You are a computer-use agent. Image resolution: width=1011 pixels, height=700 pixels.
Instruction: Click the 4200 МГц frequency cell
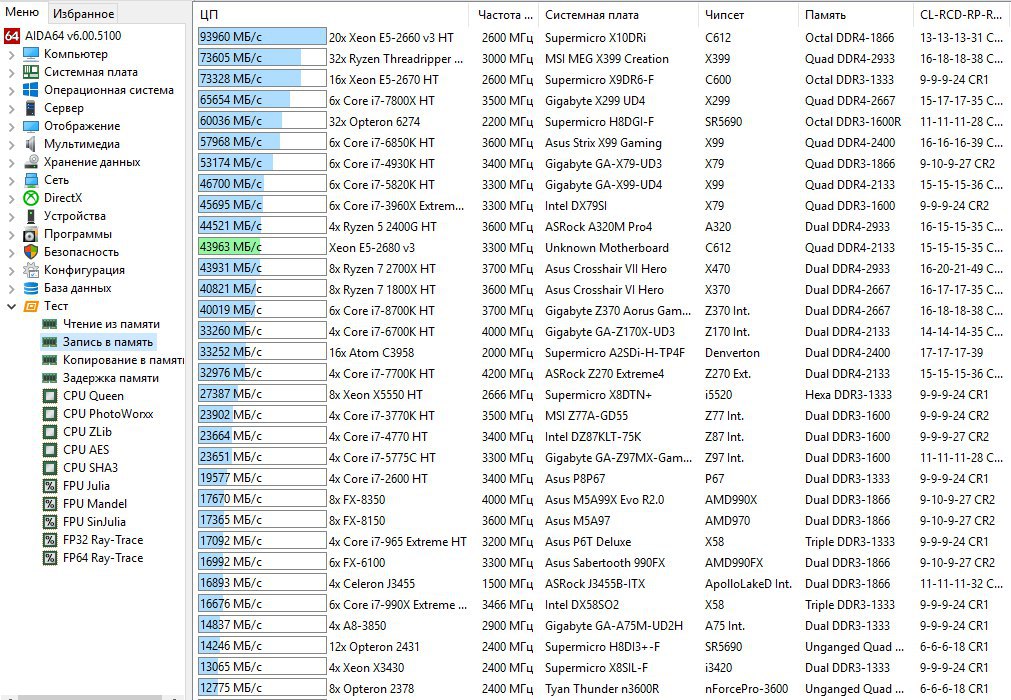507,374
